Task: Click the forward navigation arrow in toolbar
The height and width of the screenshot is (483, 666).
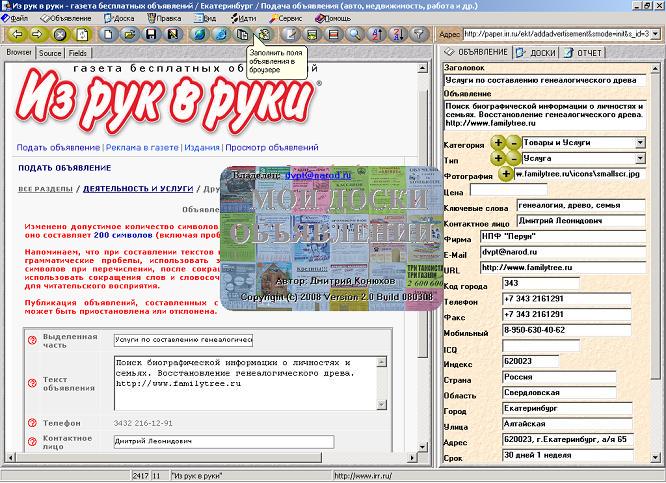Action: tap(35, 34)
